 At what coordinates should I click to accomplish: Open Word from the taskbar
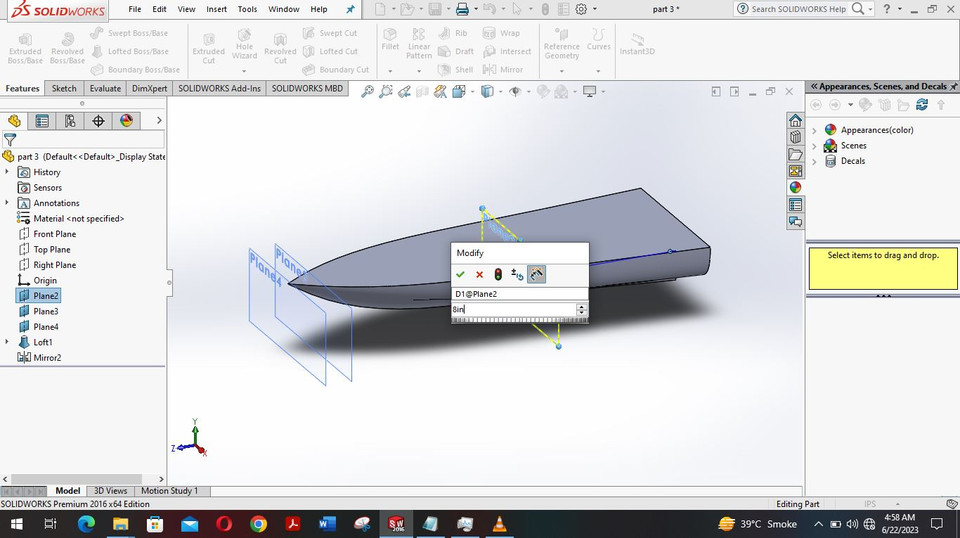tap(327, 524)
